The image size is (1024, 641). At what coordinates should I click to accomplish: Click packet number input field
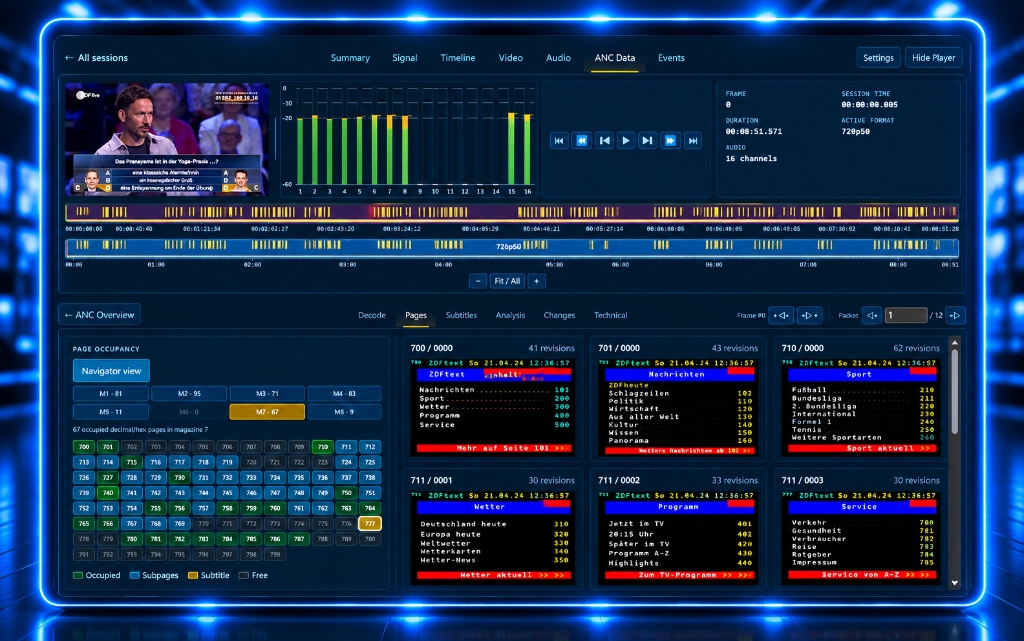coord(906,315)
